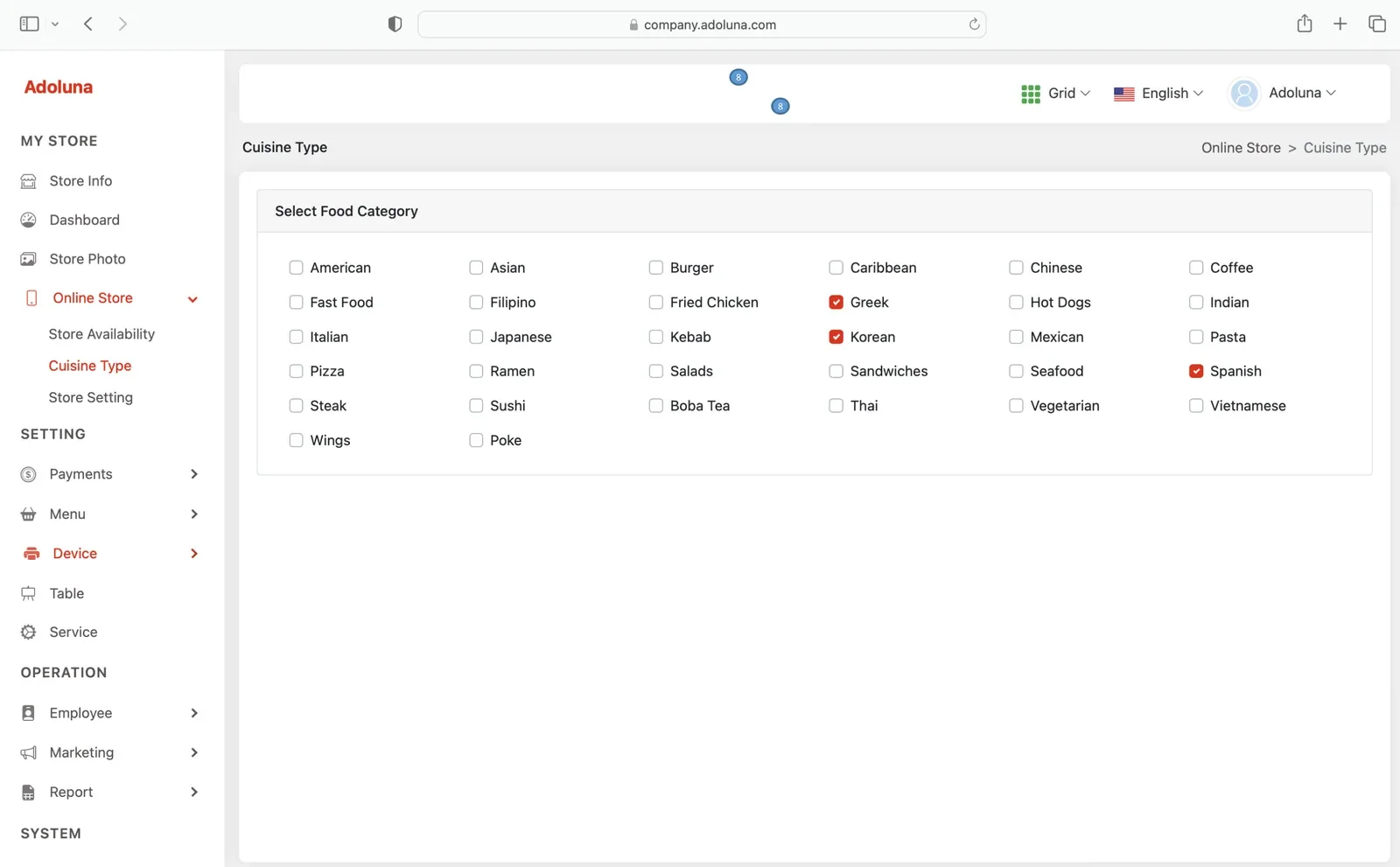Click the Table icon in sidebar
This screenshot has width=1400, height=867.
[29, 593]
